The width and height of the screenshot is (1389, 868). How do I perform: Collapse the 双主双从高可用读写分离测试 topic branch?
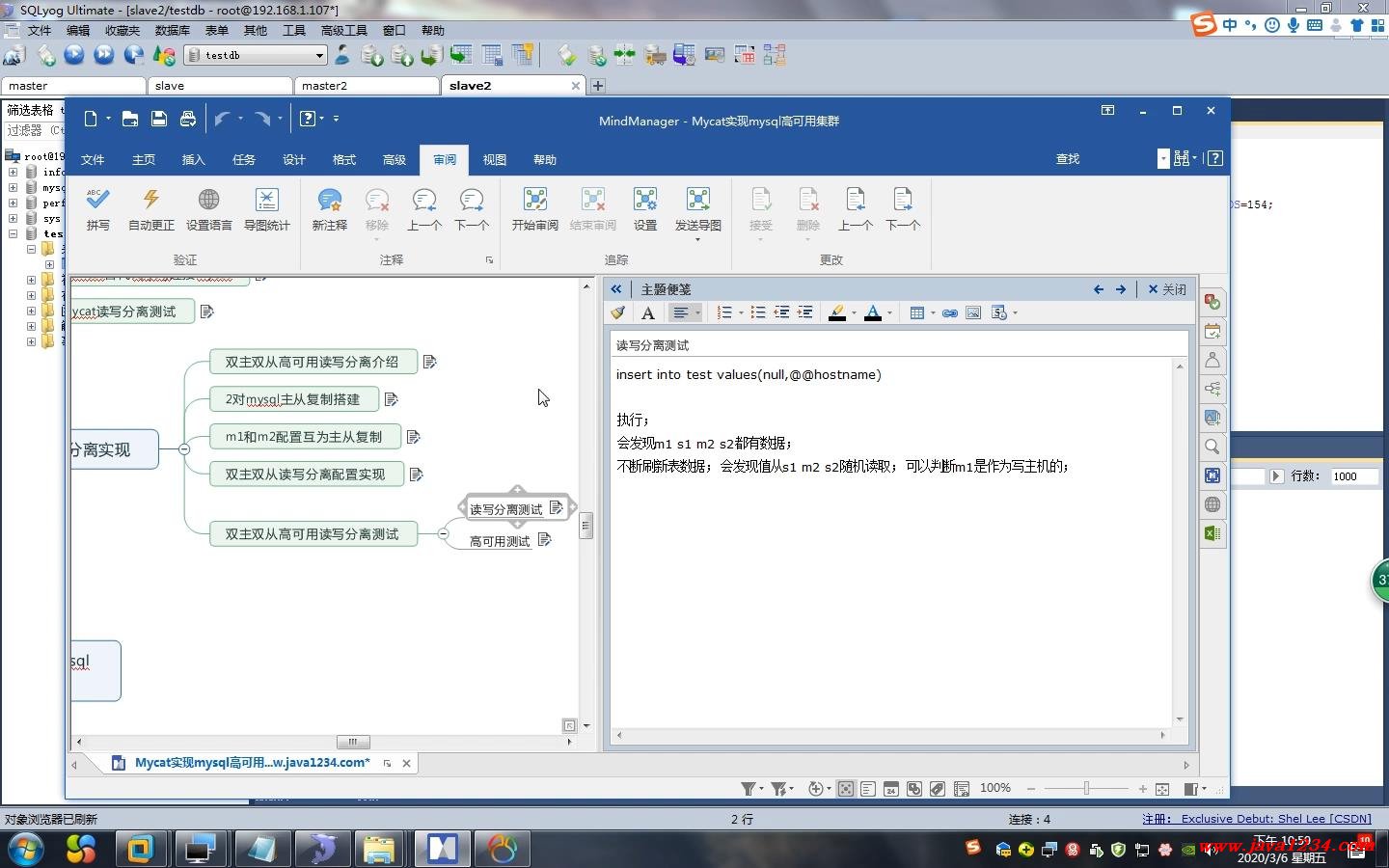coord(443,533)
